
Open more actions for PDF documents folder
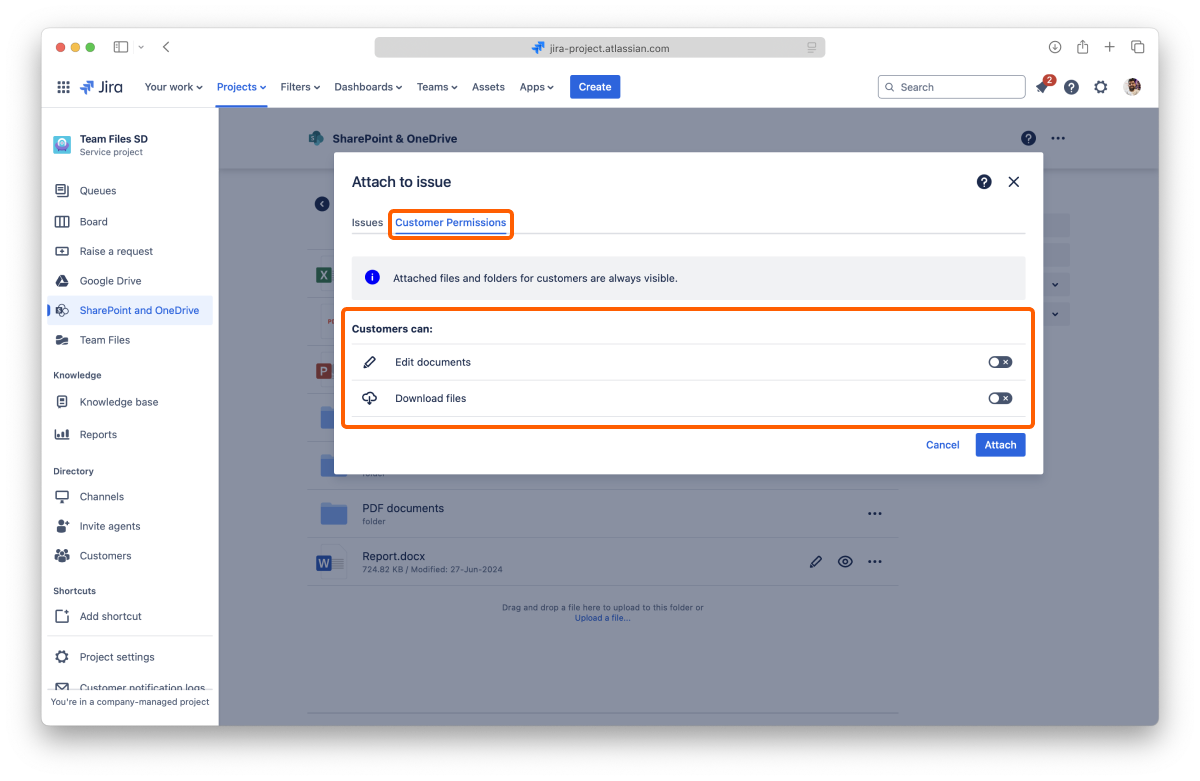pos(874,514)
